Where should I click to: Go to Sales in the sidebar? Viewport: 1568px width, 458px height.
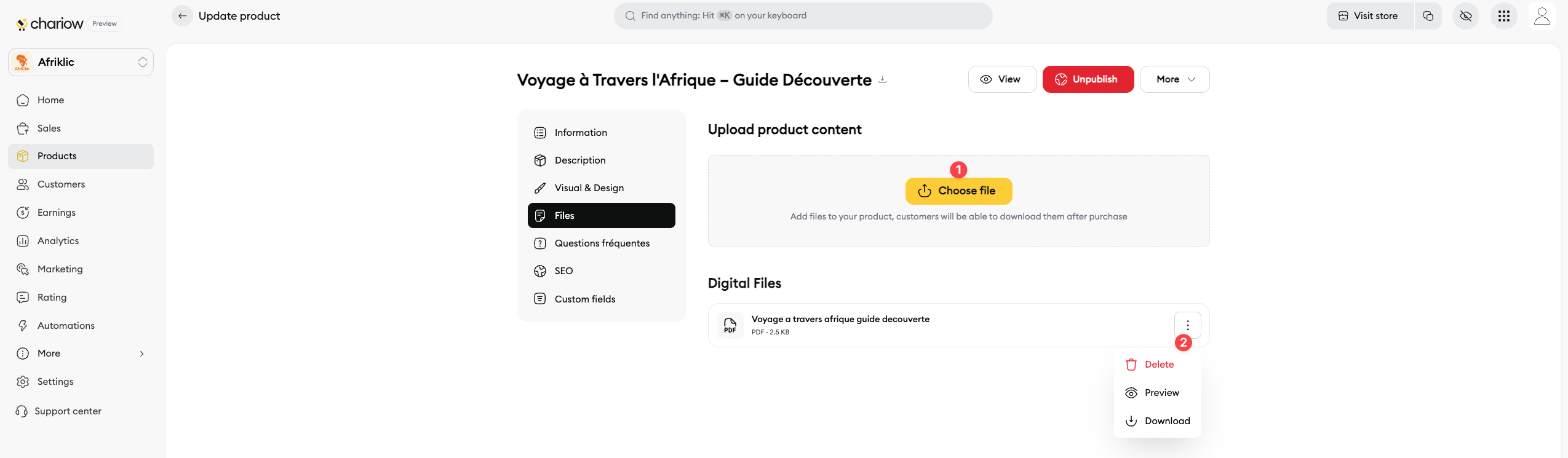(81, 128)
